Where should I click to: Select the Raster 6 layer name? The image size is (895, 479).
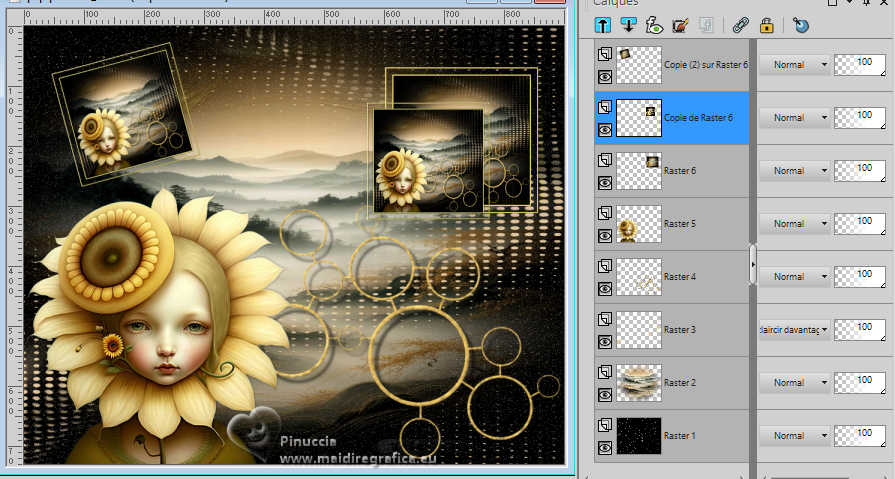680,171
